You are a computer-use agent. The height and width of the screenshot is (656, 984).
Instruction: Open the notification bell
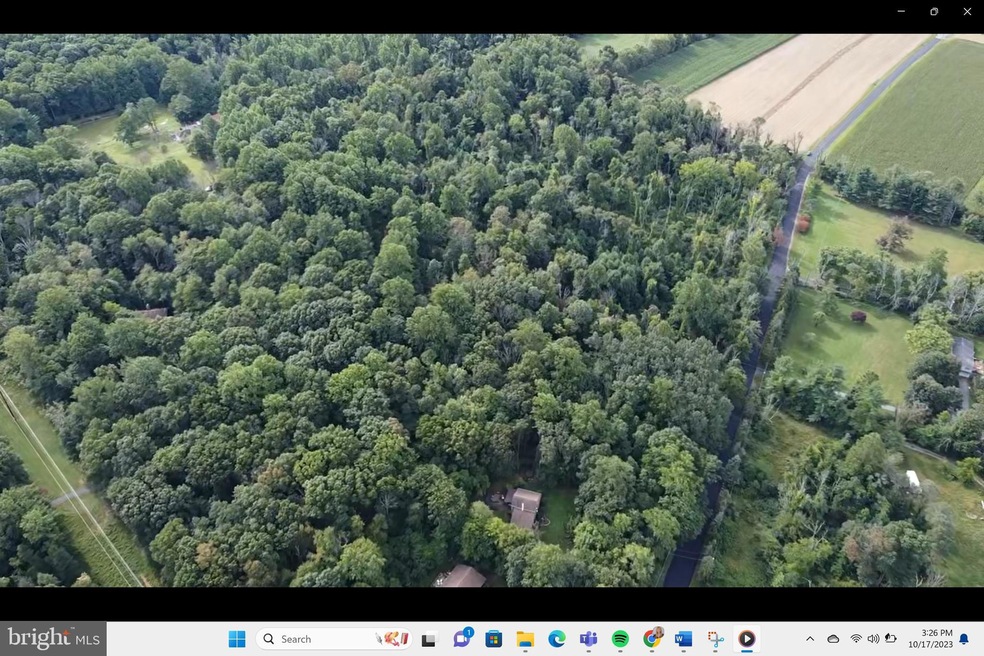964,639
